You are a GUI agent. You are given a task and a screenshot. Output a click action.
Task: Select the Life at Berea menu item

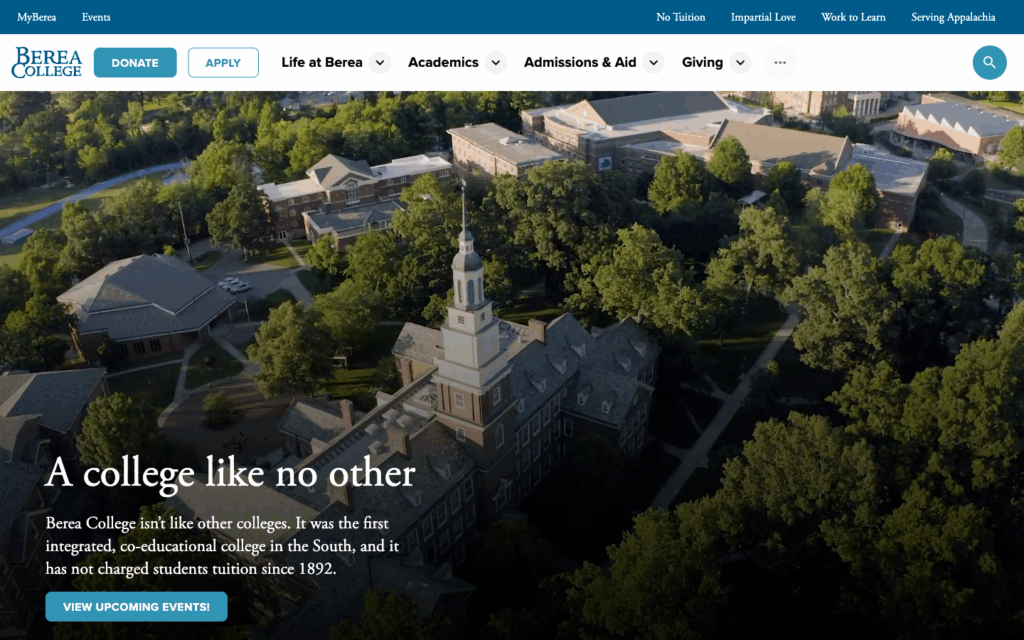click(322, 63)
